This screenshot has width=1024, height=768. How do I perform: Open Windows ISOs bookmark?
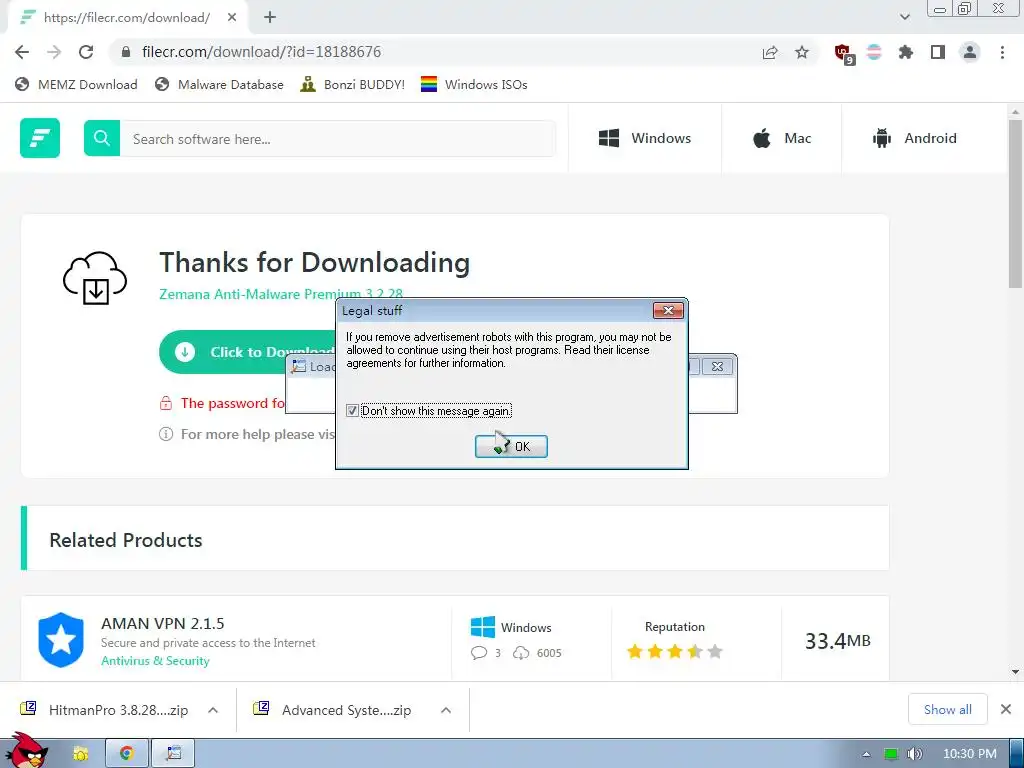click(474, 84)
